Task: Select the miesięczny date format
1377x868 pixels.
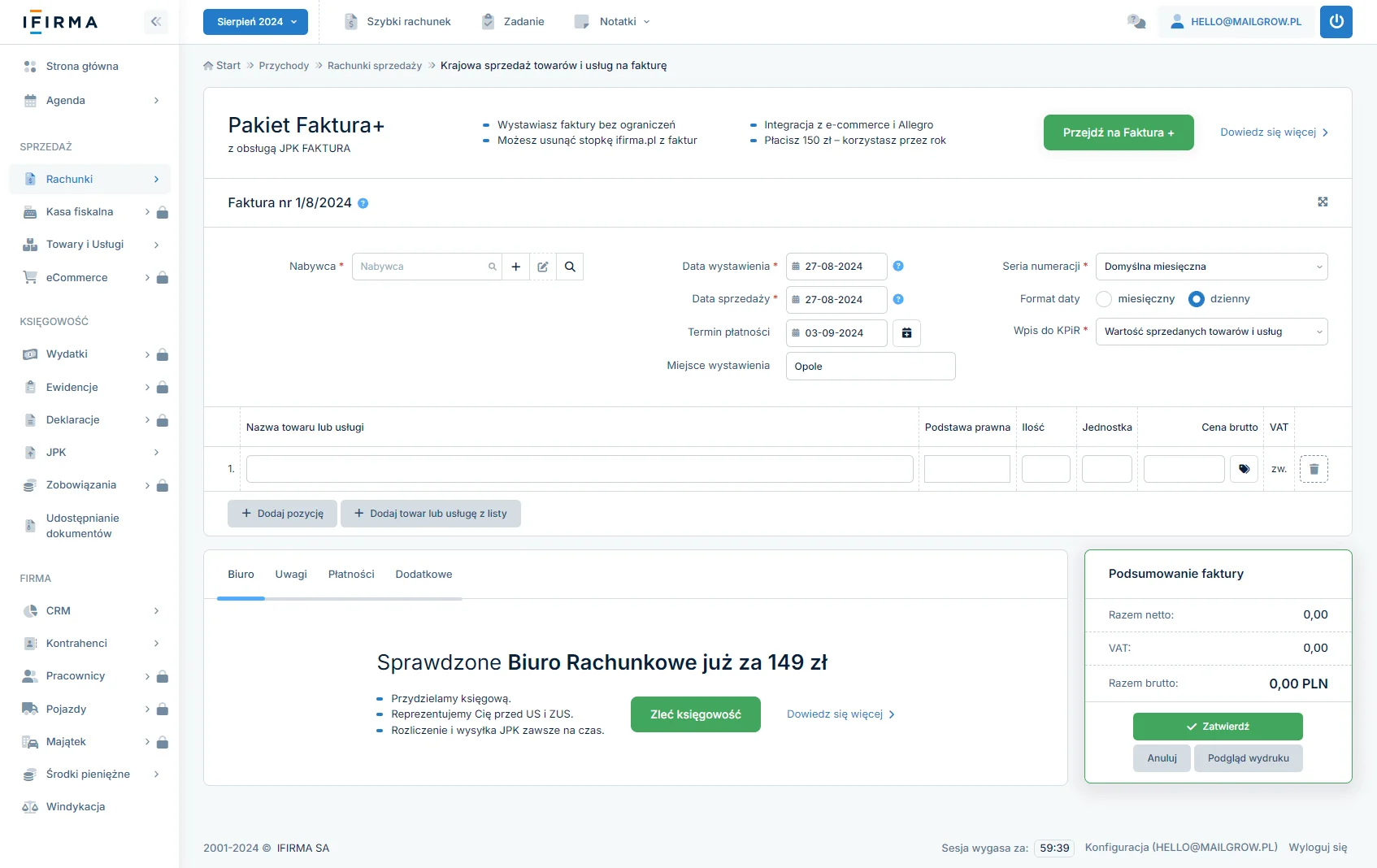Action: (1104, 299)
